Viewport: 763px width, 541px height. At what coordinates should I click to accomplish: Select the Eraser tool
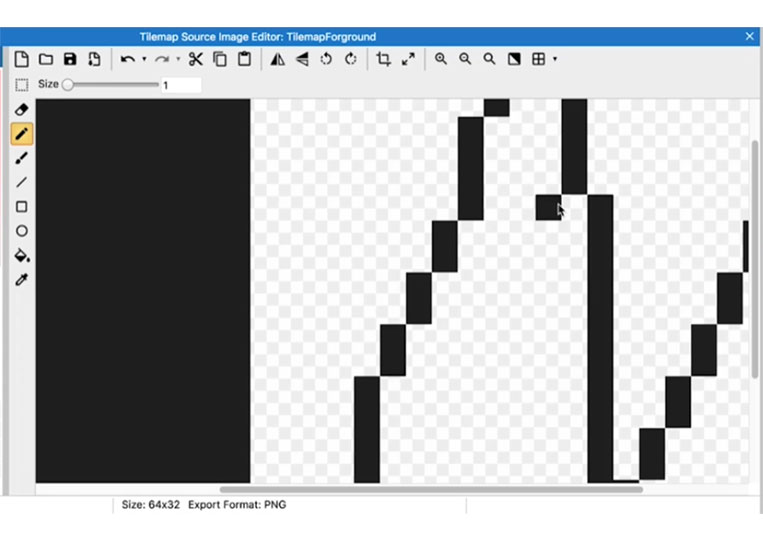[21, 109]
